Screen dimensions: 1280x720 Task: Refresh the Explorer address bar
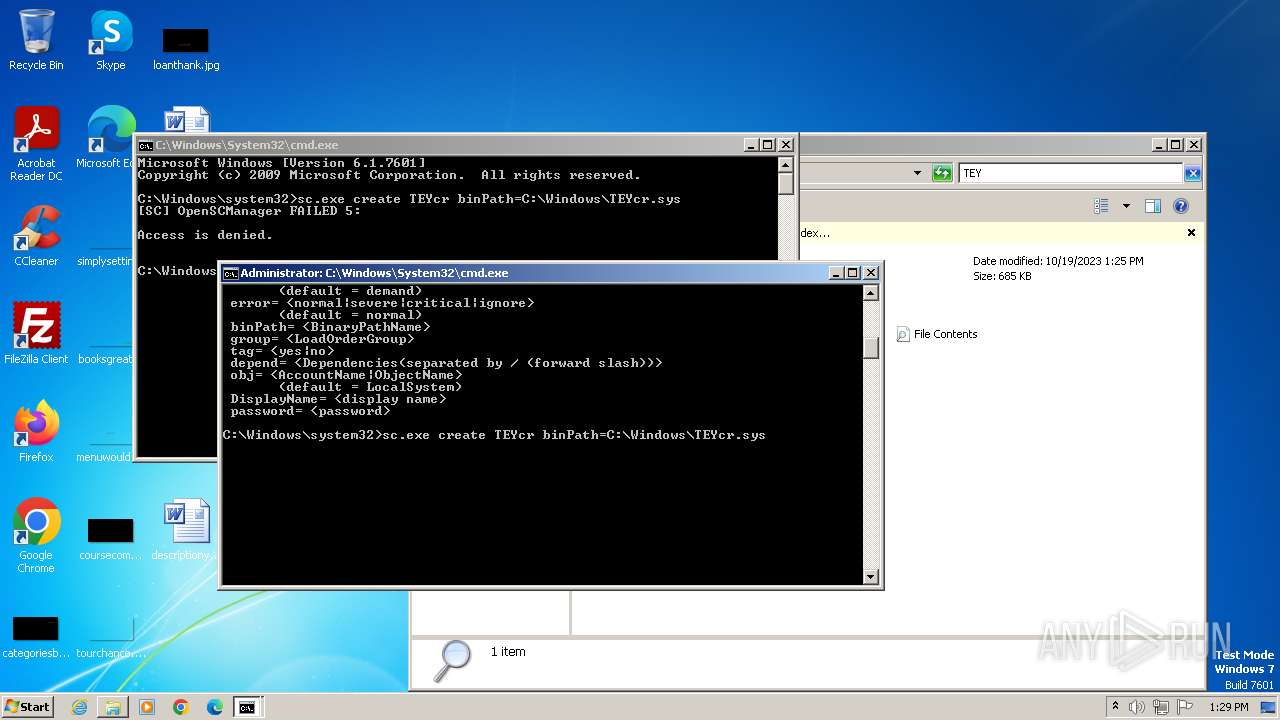[x=942, y=173]
